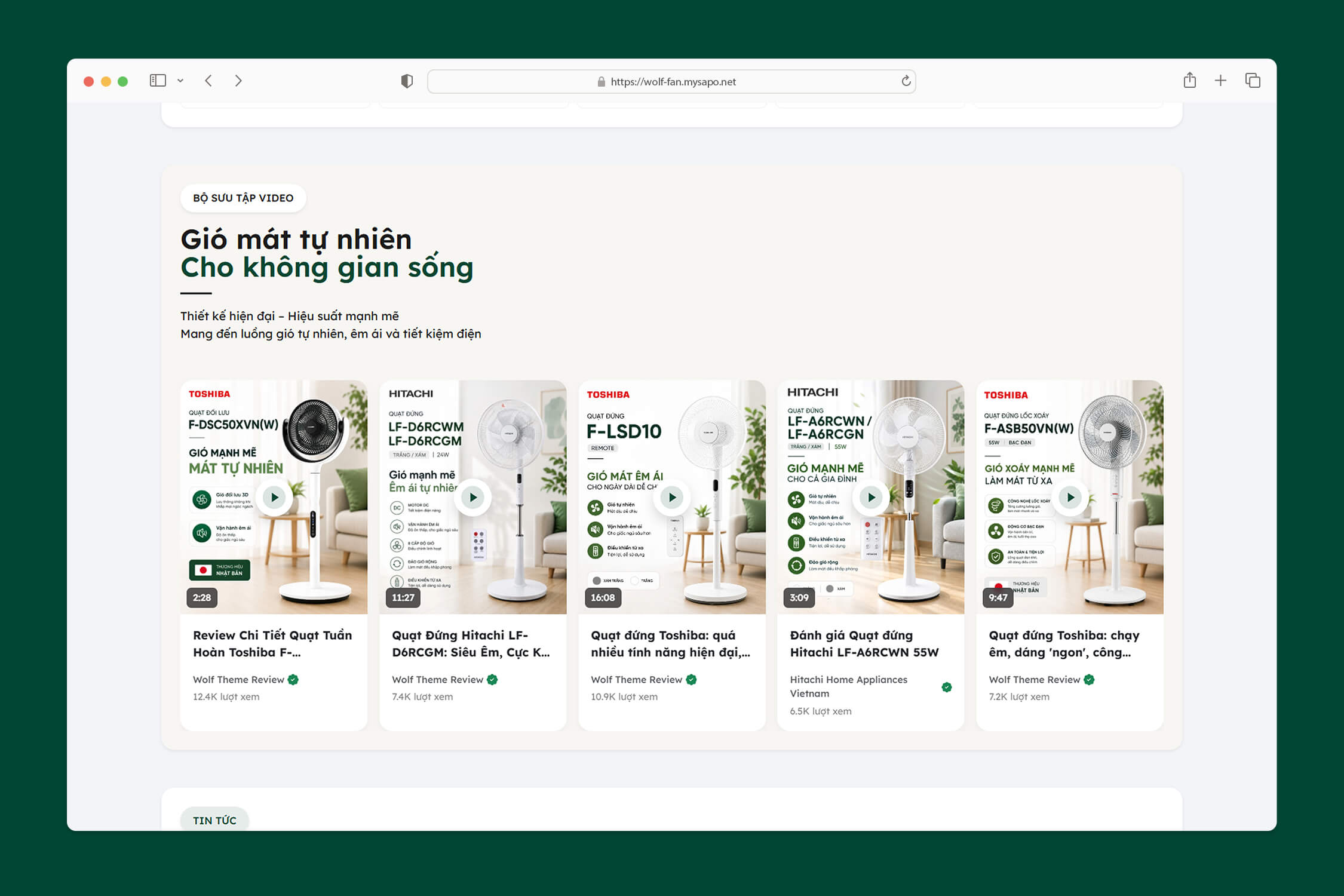Viewport: 1344px width, 896px height.
Task: Click the 'Cho không gian sống' heading
Action: [x=327, y=268]
